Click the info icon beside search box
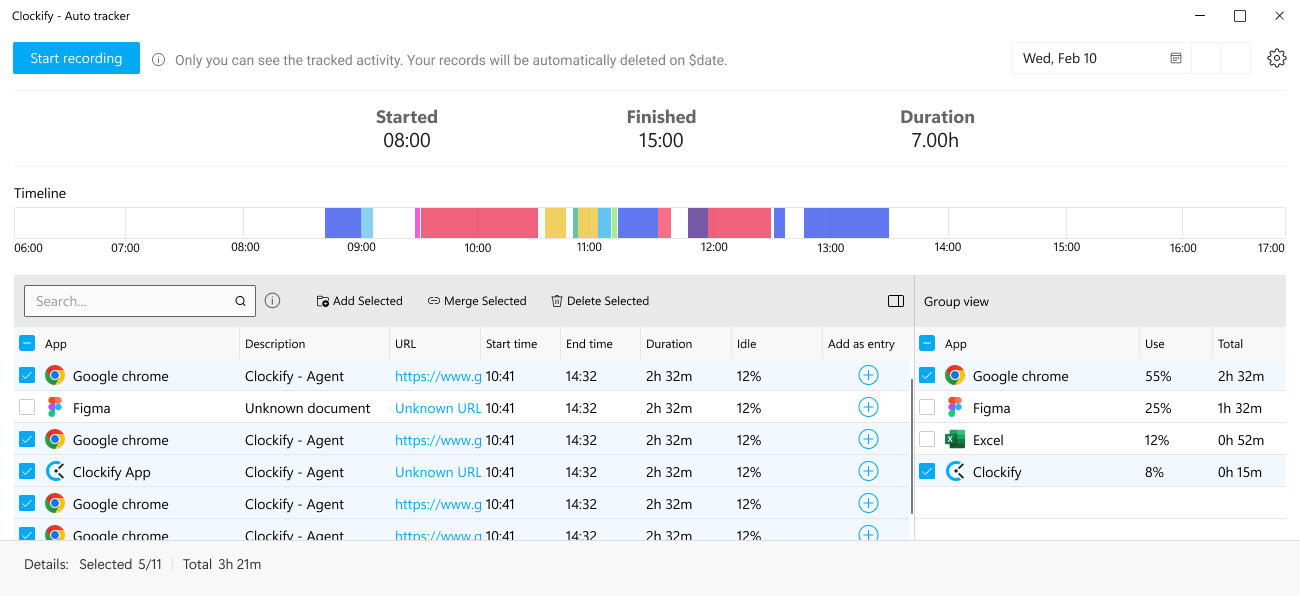This screenshot has width=1300, height=596. point(272,301)
